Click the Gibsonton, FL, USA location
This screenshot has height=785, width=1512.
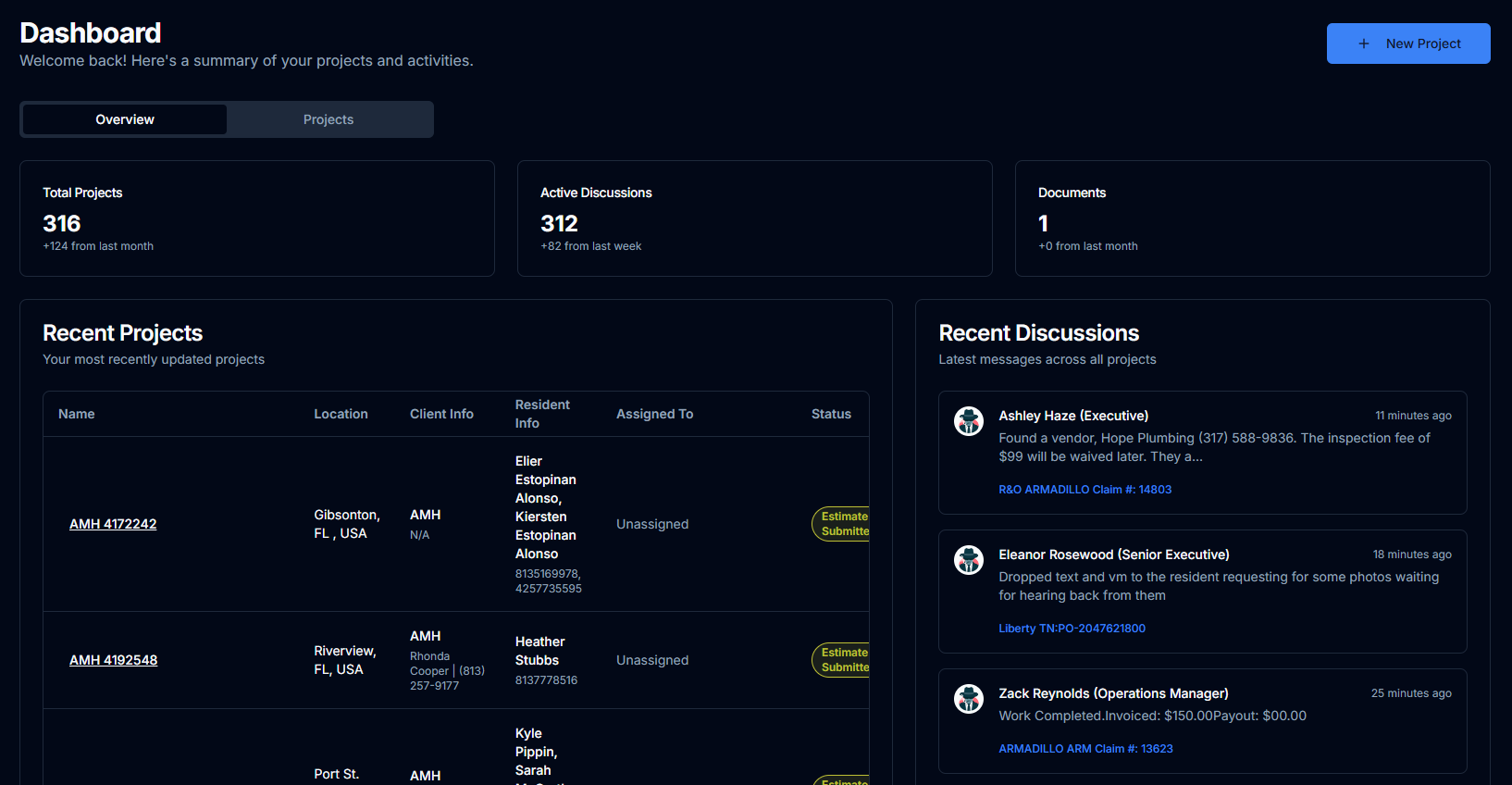pyautogui.click(x=347, y=524)
